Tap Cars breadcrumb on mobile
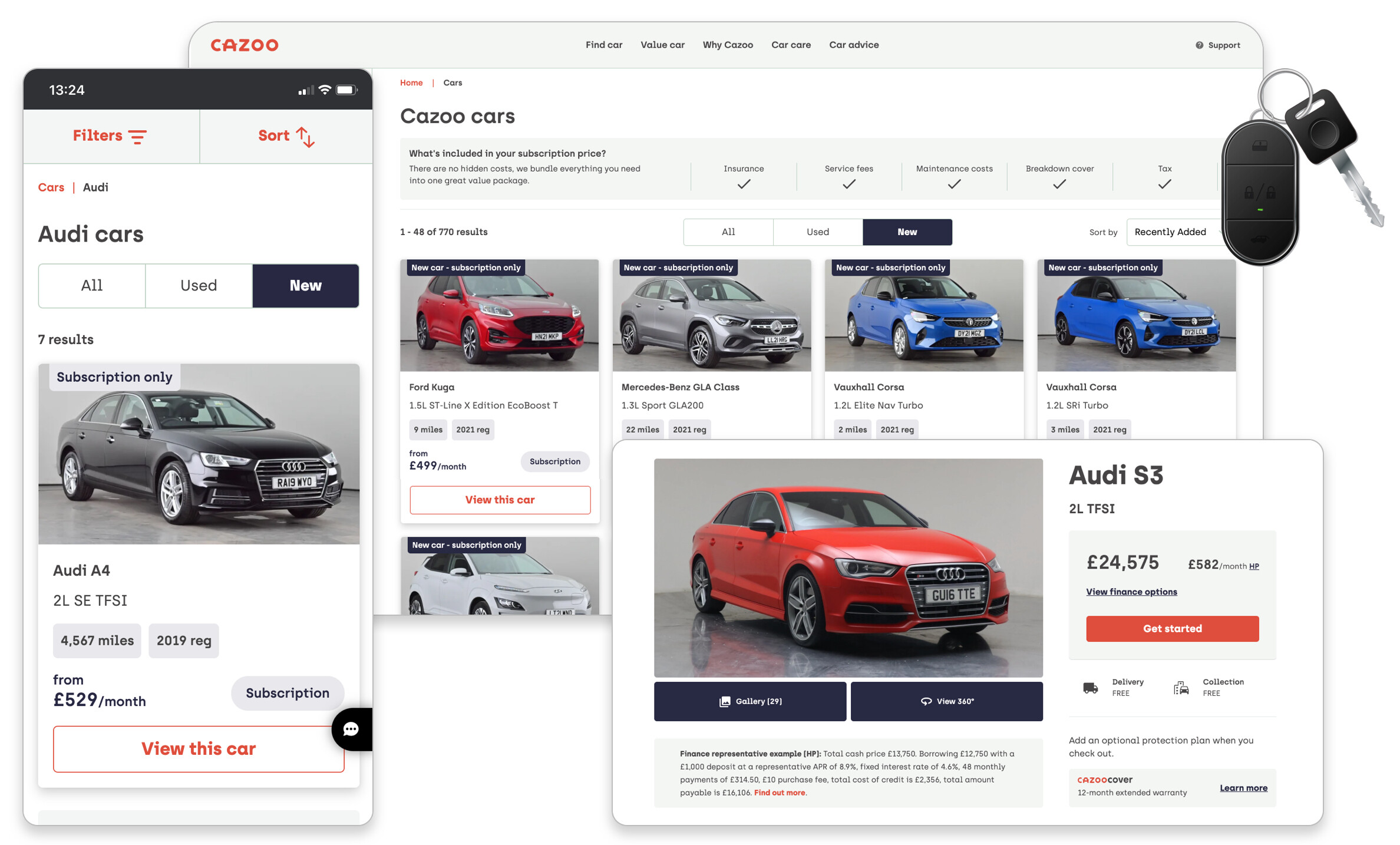Viewport: 1400px width, 845px height. click(51, 187)
